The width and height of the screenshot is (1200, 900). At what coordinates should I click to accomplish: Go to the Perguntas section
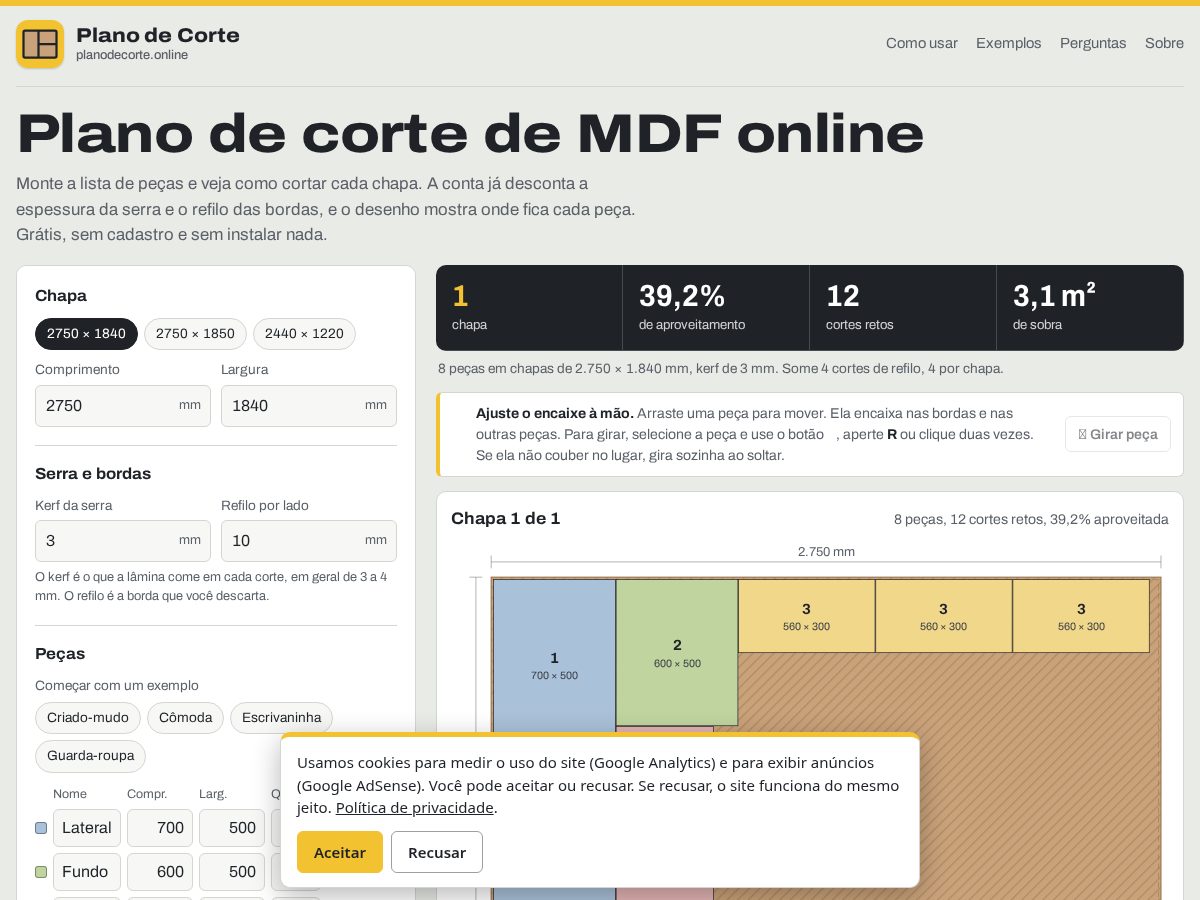point(1093,43)
